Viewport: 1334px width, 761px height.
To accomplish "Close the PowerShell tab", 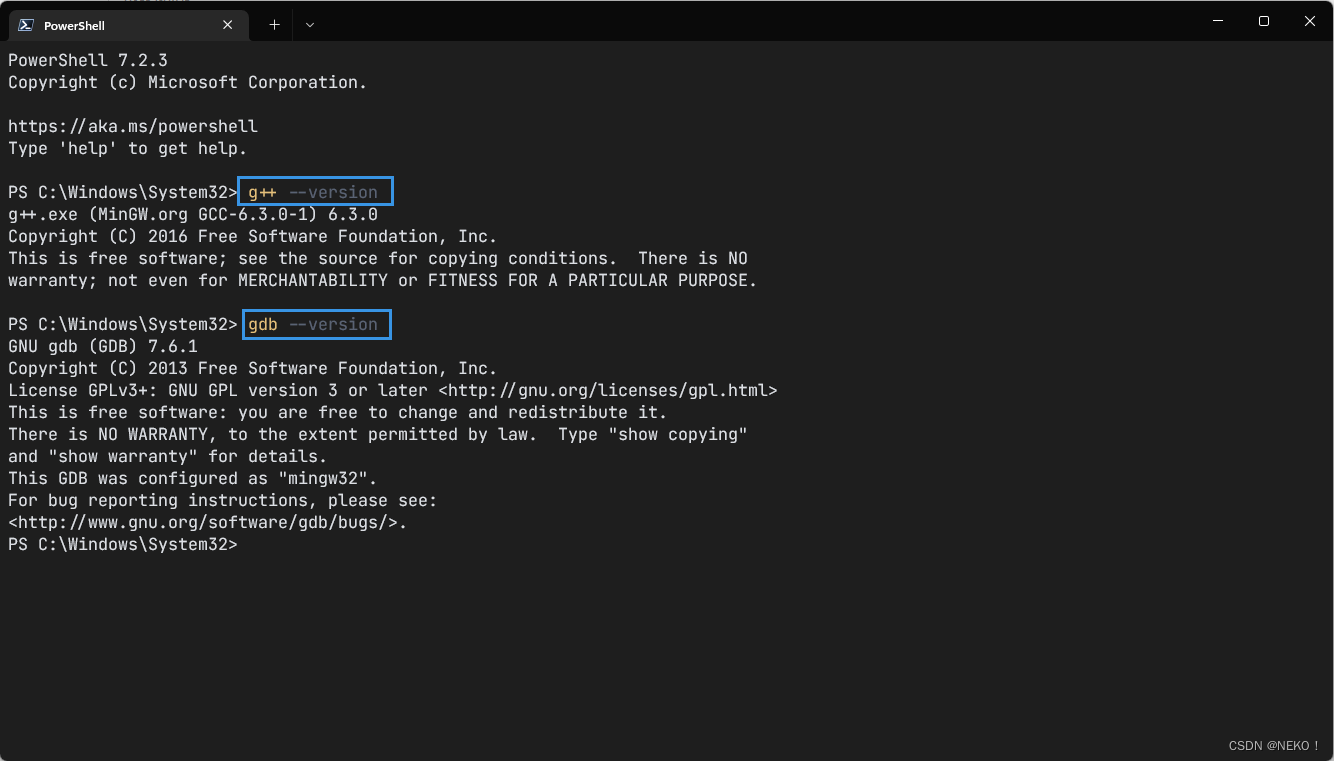I will coord(227,25).
